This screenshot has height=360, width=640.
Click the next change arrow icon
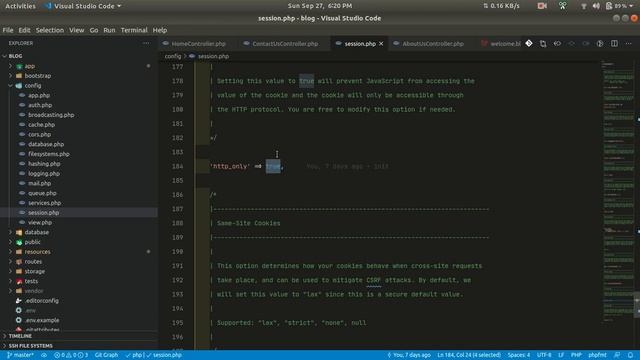(x=586, y=43)
